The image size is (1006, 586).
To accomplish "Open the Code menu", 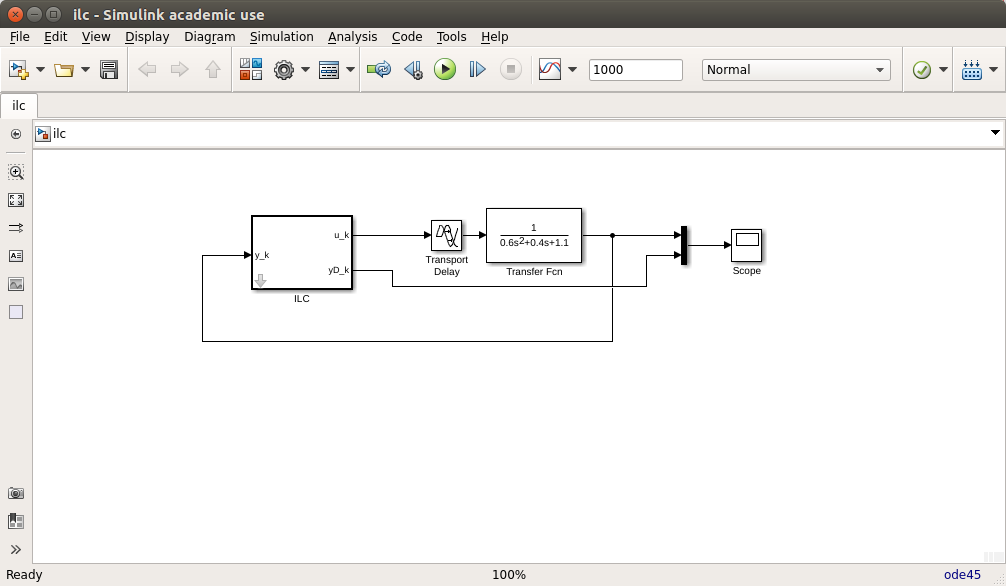I will [407, 37].
